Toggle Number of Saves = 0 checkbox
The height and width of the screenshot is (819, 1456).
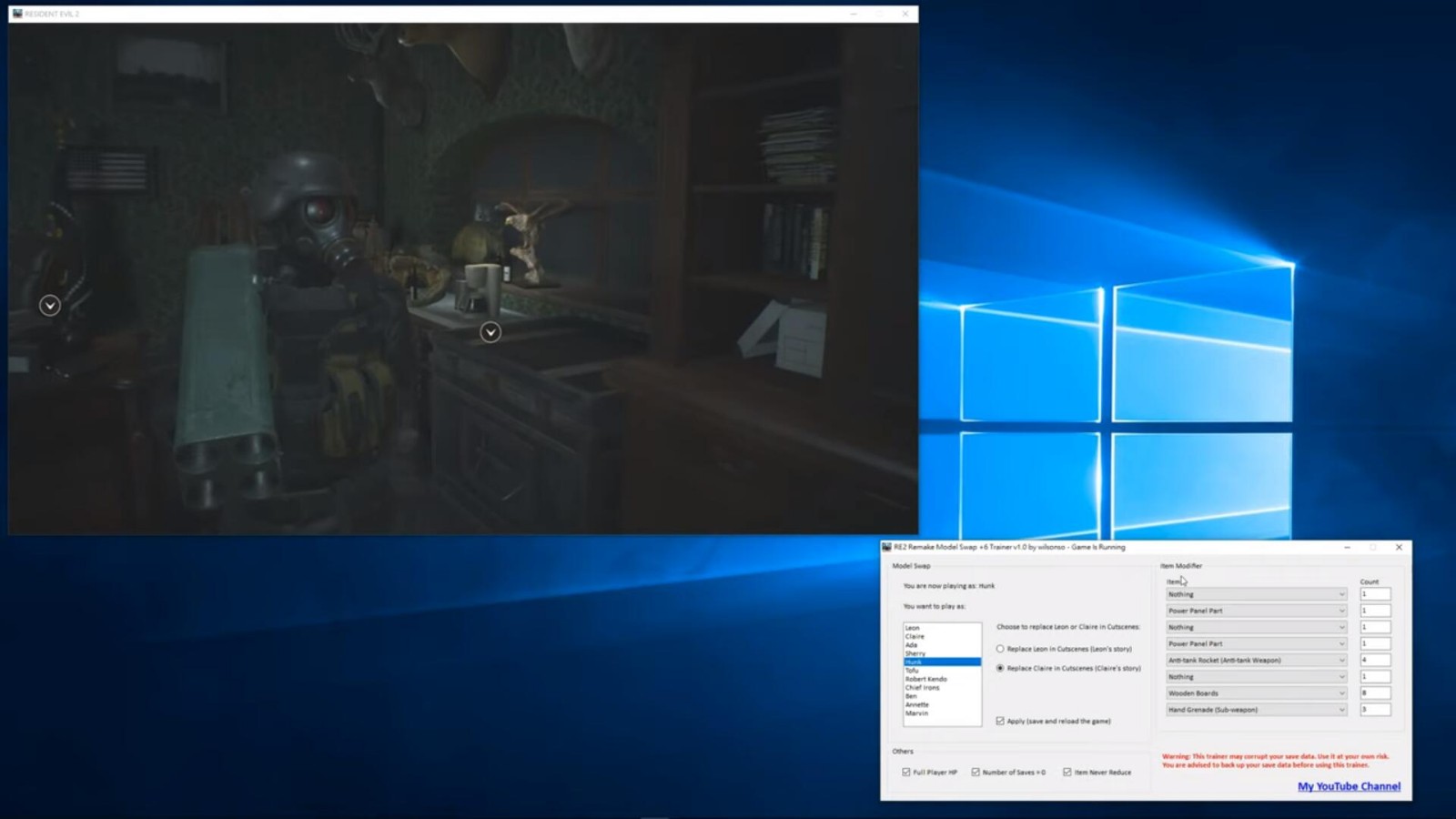[976, 772]
